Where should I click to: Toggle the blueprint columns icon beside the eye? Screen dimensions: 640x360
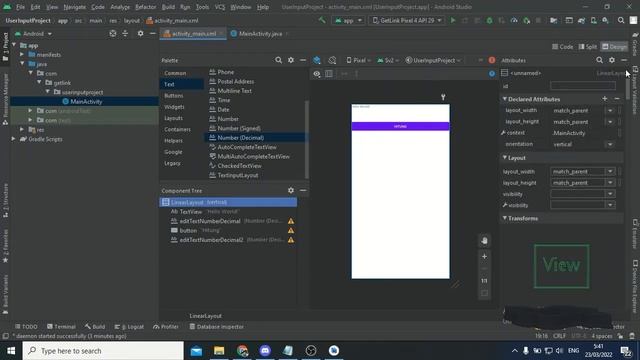(x=329, y=74)
